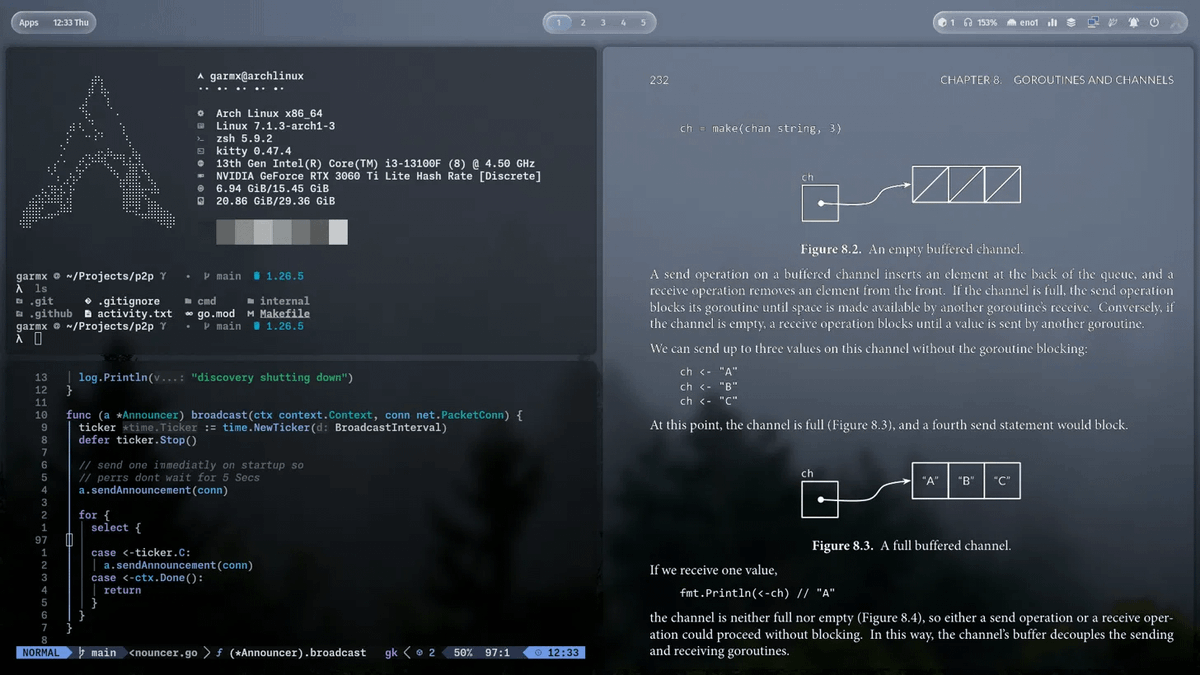This screenshot has height=675, width=1200.
Task: Click the headphones volume icon
Action: tap(968, 22)
